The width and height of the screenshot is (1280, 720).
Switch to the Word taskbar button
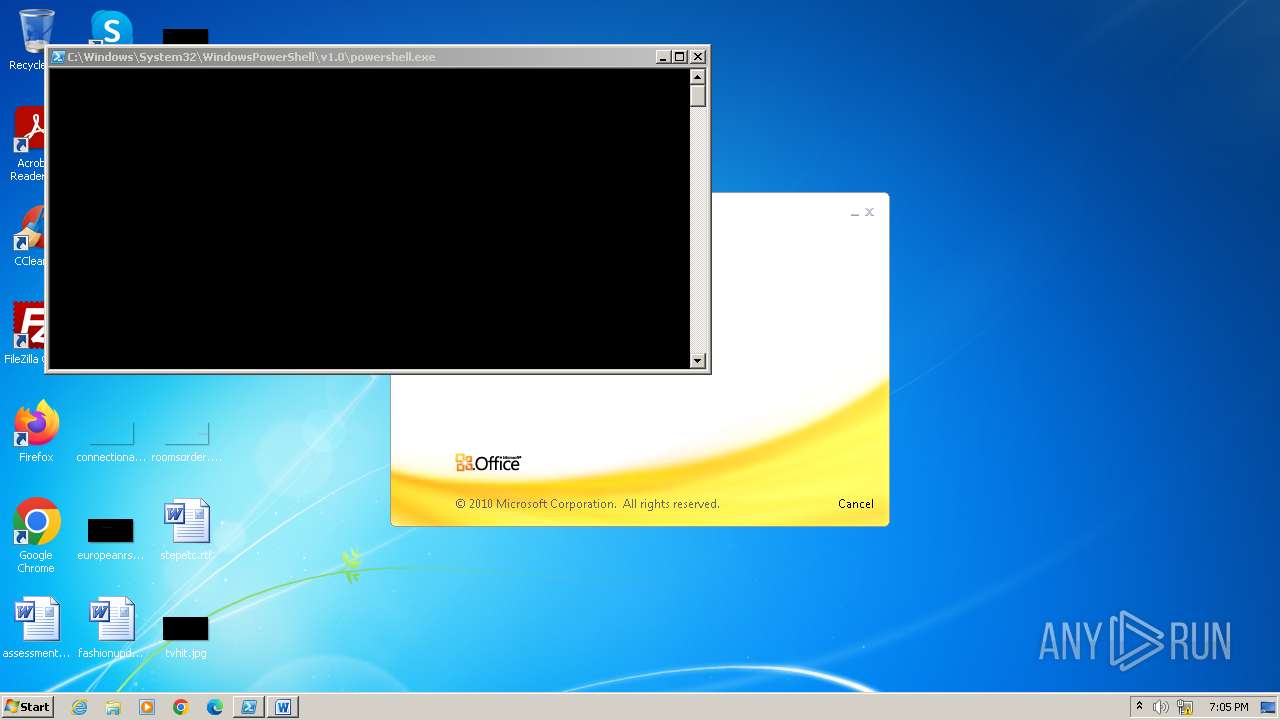(283, 707)
